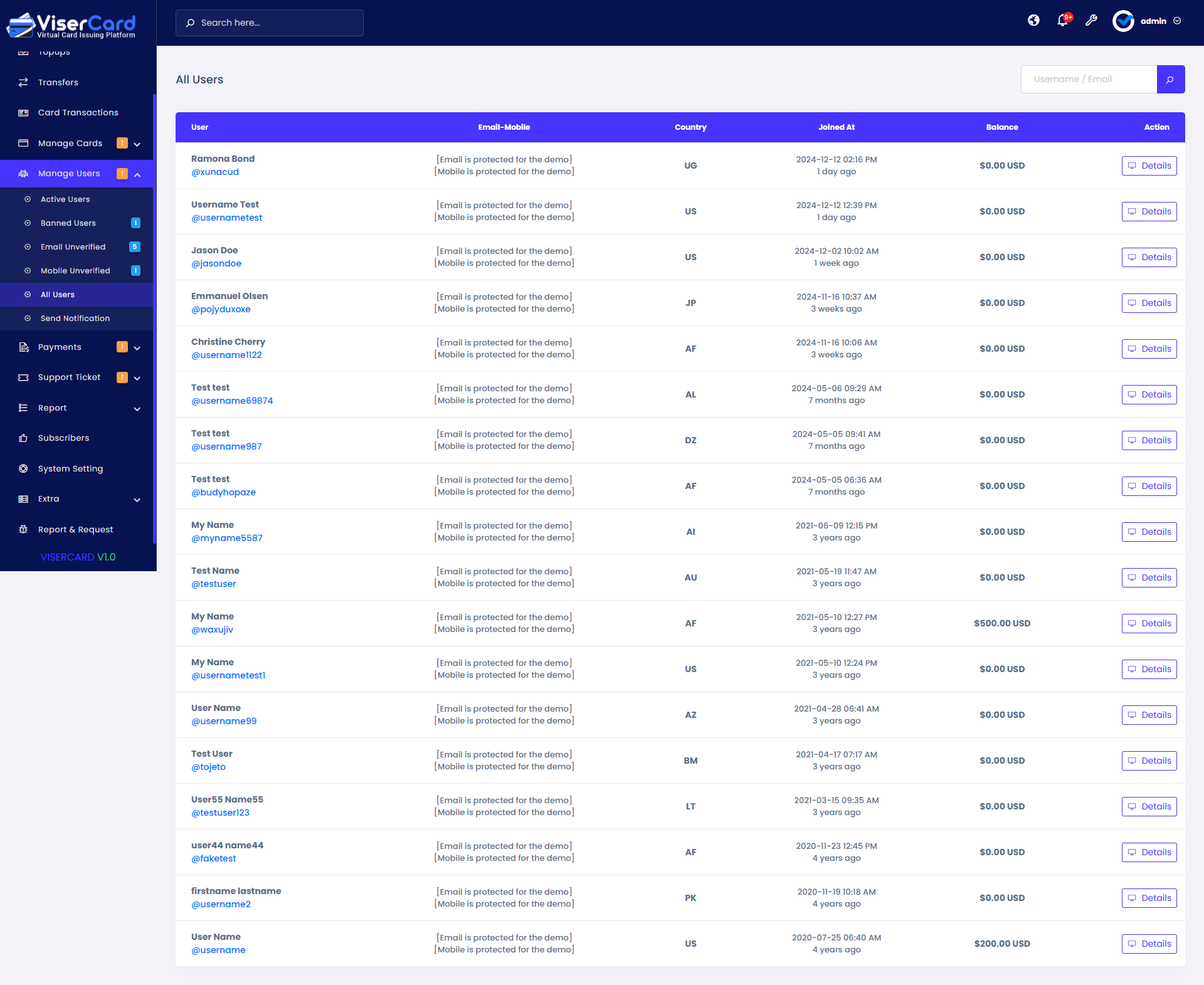Image resolution: width=1204 pixels, height=985 pixels.
Task: Click Details button for Ramona Bond
Action: [x=1149, y=166]
